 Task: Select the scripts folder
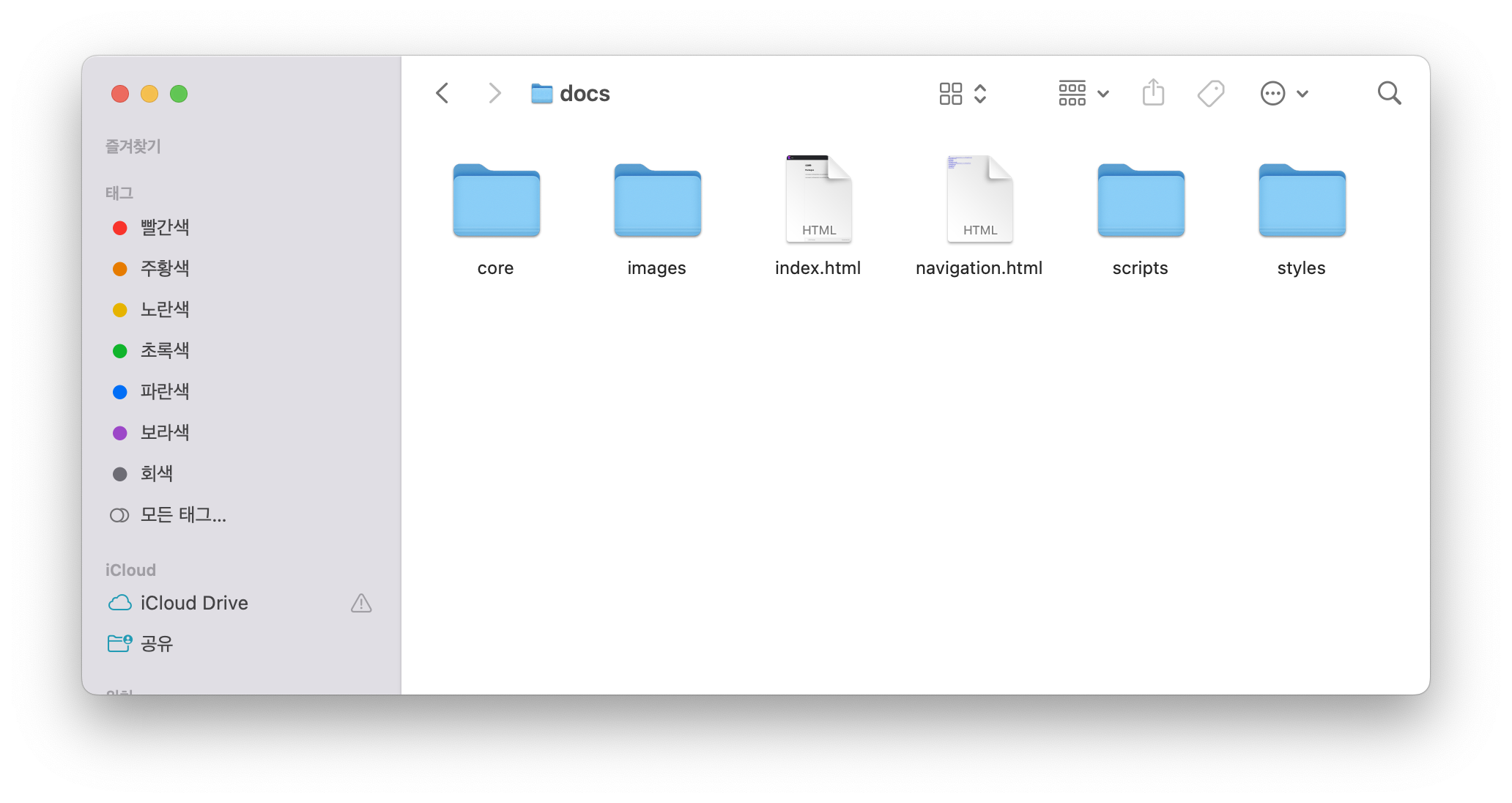(x=1141, y=201)
